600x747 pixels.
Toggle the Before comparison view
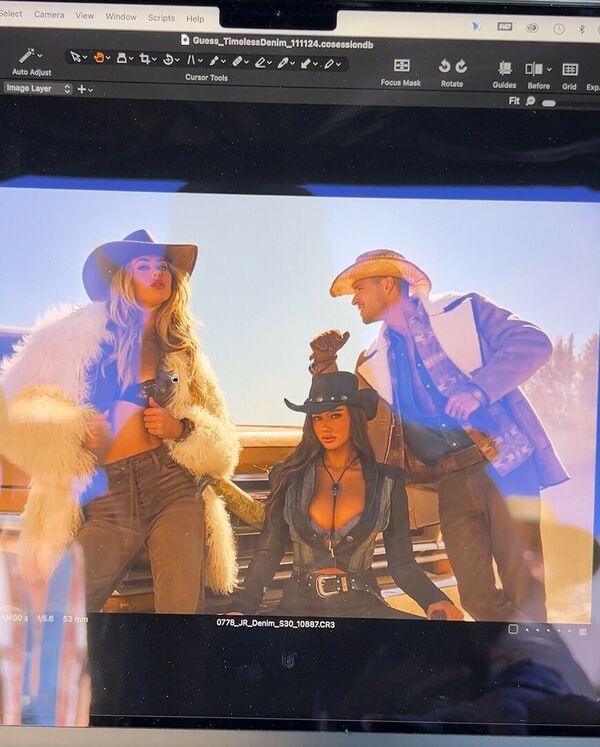[534, 69]
